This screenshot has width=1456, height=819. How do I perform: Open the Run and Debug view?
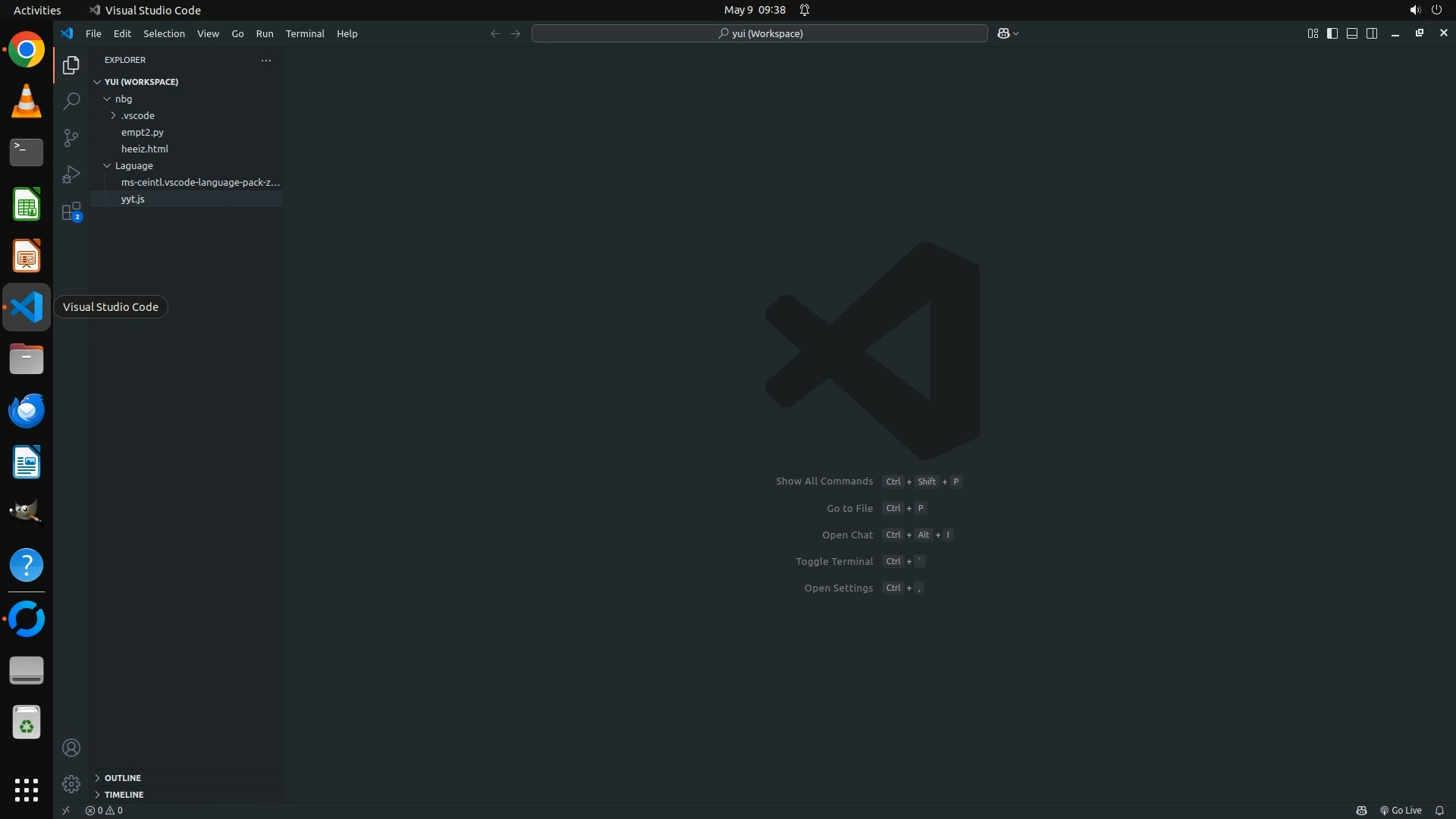(71, 174)
